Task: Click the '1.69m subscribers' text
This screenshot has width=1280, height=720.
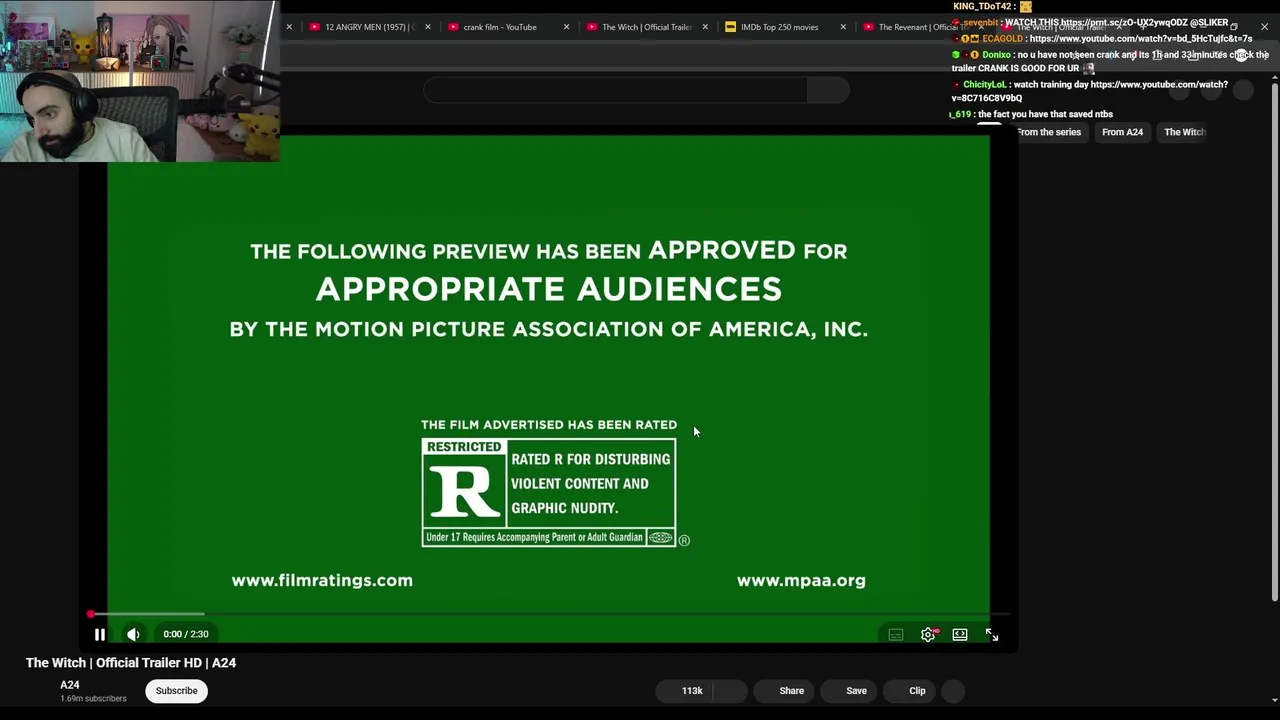Action: (93, 698)
